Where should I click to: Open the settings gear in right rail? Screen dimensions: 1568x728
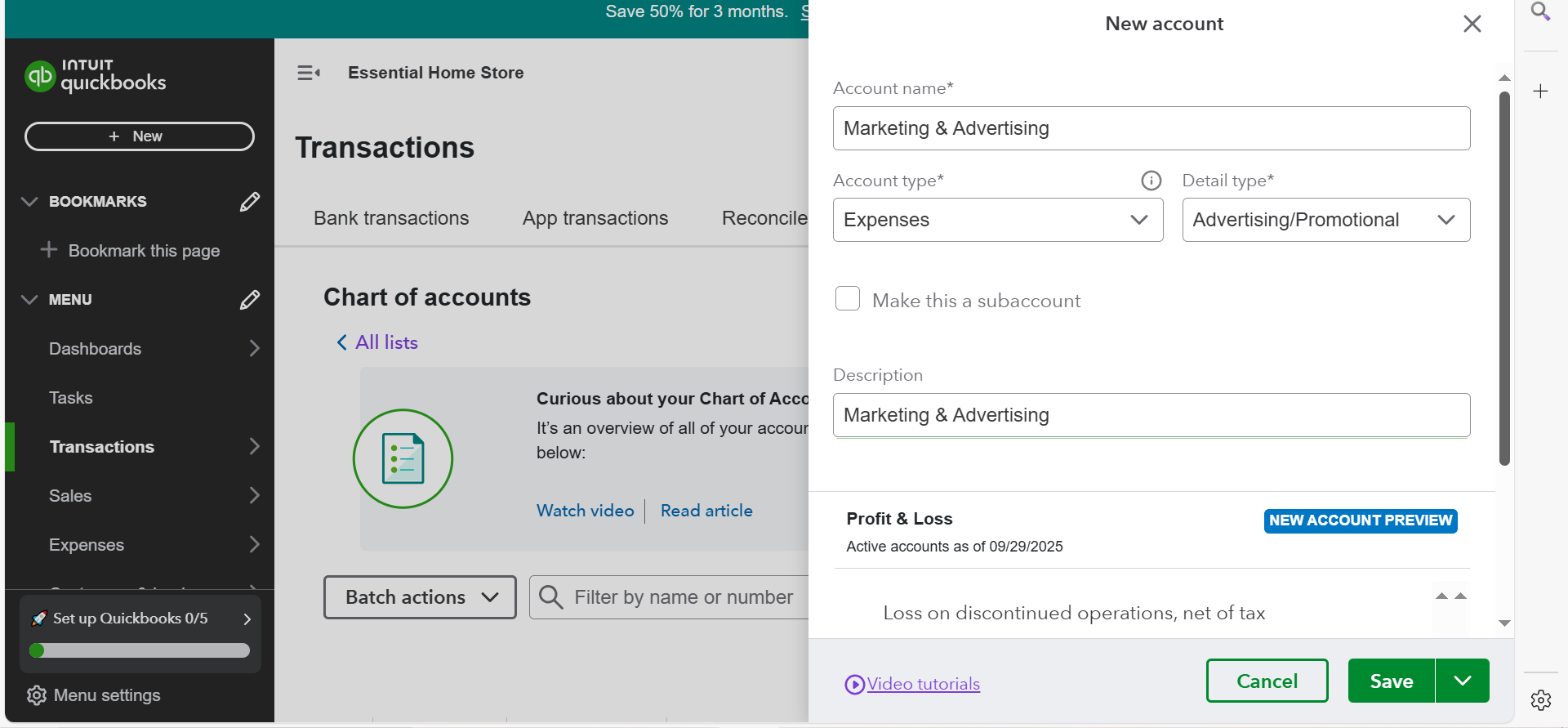[1540, 699]
